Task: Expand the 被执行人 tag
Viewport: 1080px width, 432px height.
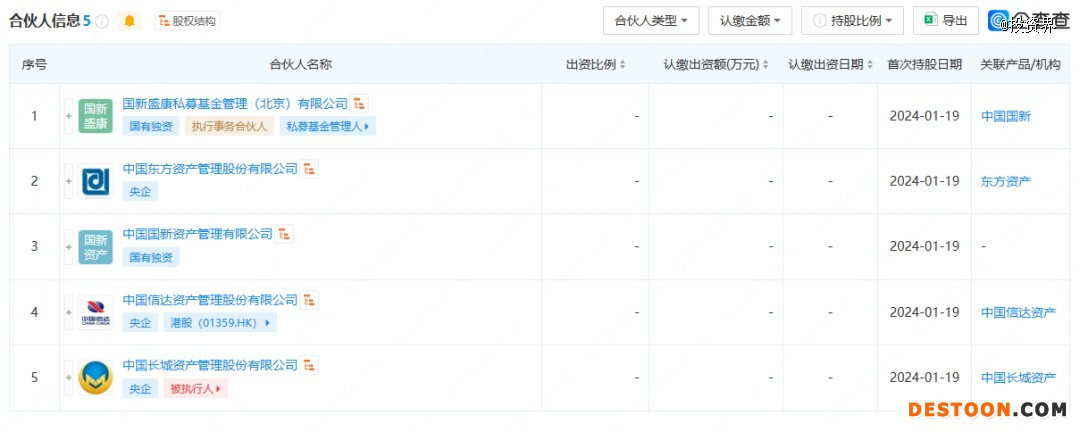Action: click(x=195, y=388)
